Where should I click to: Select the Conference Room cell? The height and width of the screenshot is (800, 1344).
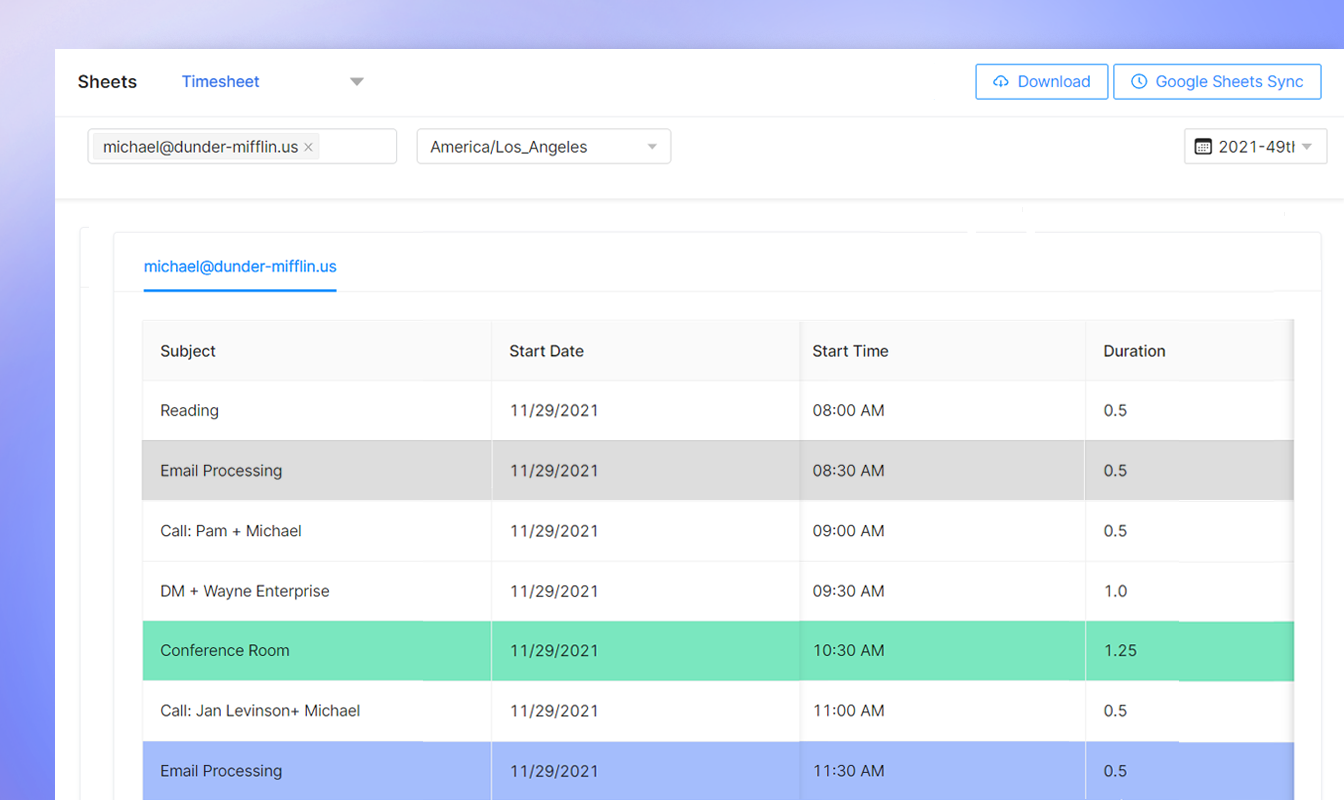(317, 651)
